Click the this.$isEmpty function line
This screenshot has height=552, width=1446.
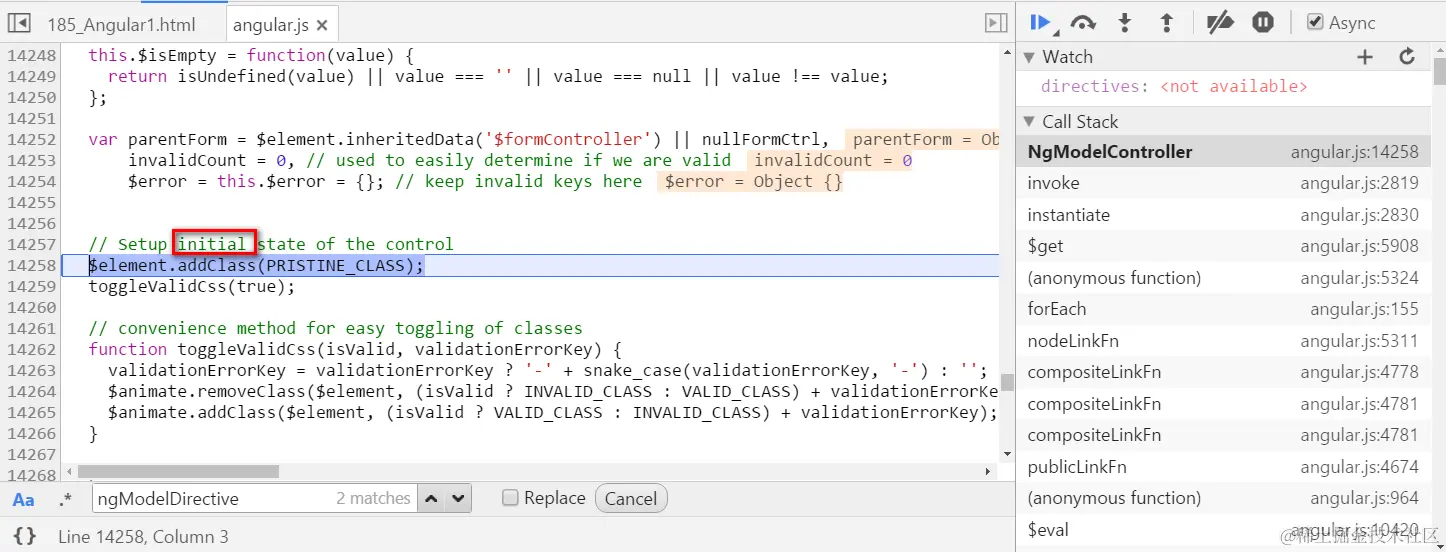[x=251, y=55]
